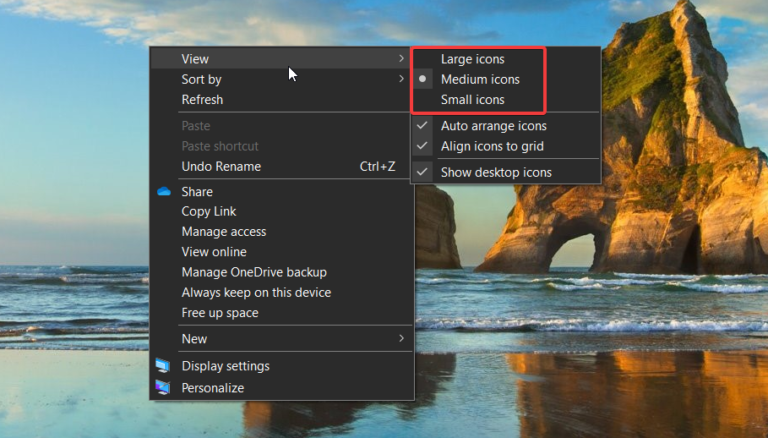Click Refresh in the context menu
The height and width of the screenshot is (438, 768).
(x=202, y=100)
